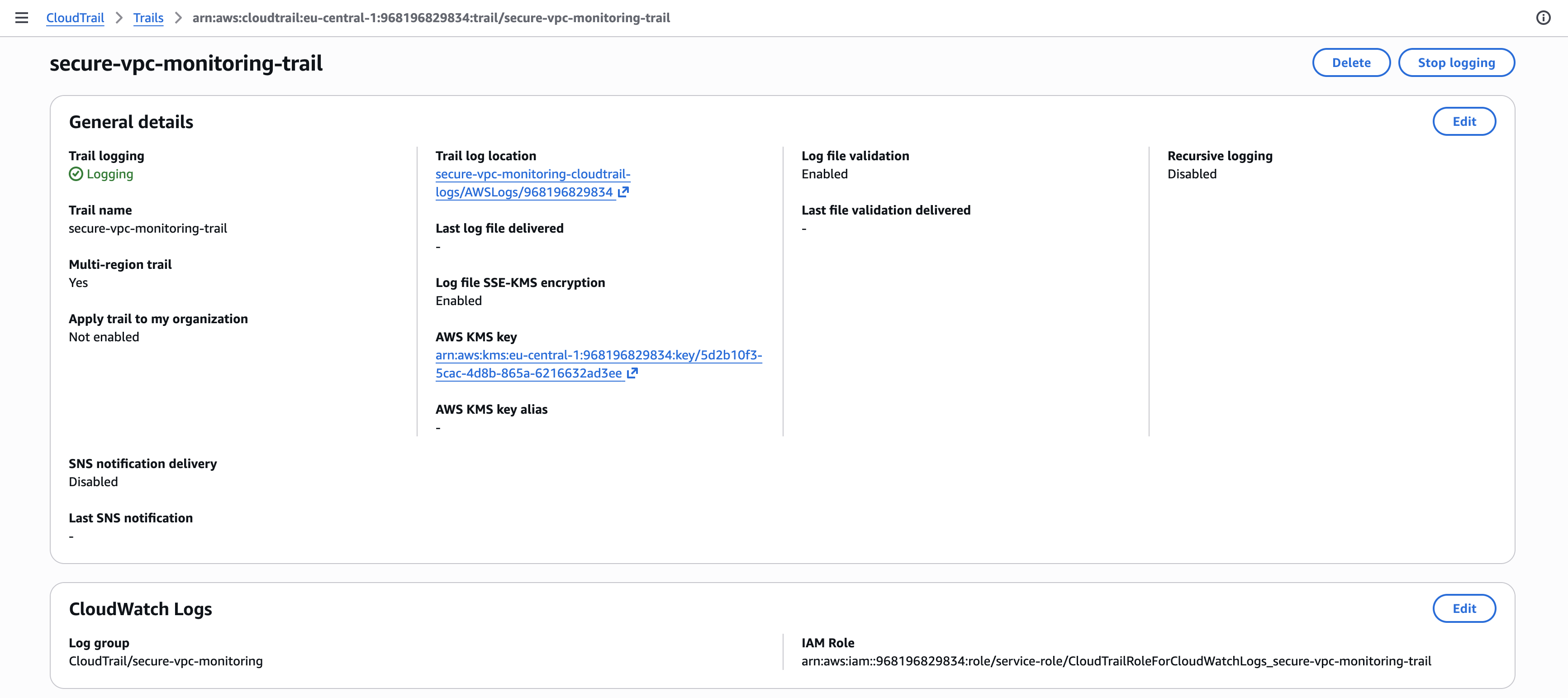Viewport: 1568px width, 698px height.
Task: Open the info panel icon
Action: coord(1543,18)
